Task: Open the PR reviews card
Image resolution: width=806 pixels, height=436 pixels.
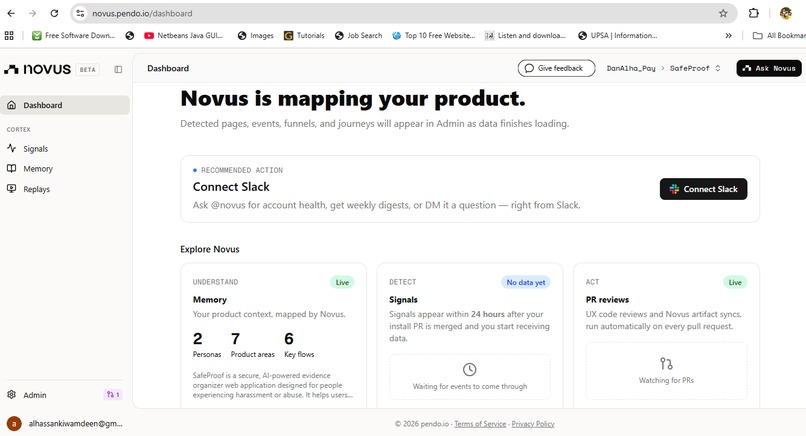Action: pos(666,336)
